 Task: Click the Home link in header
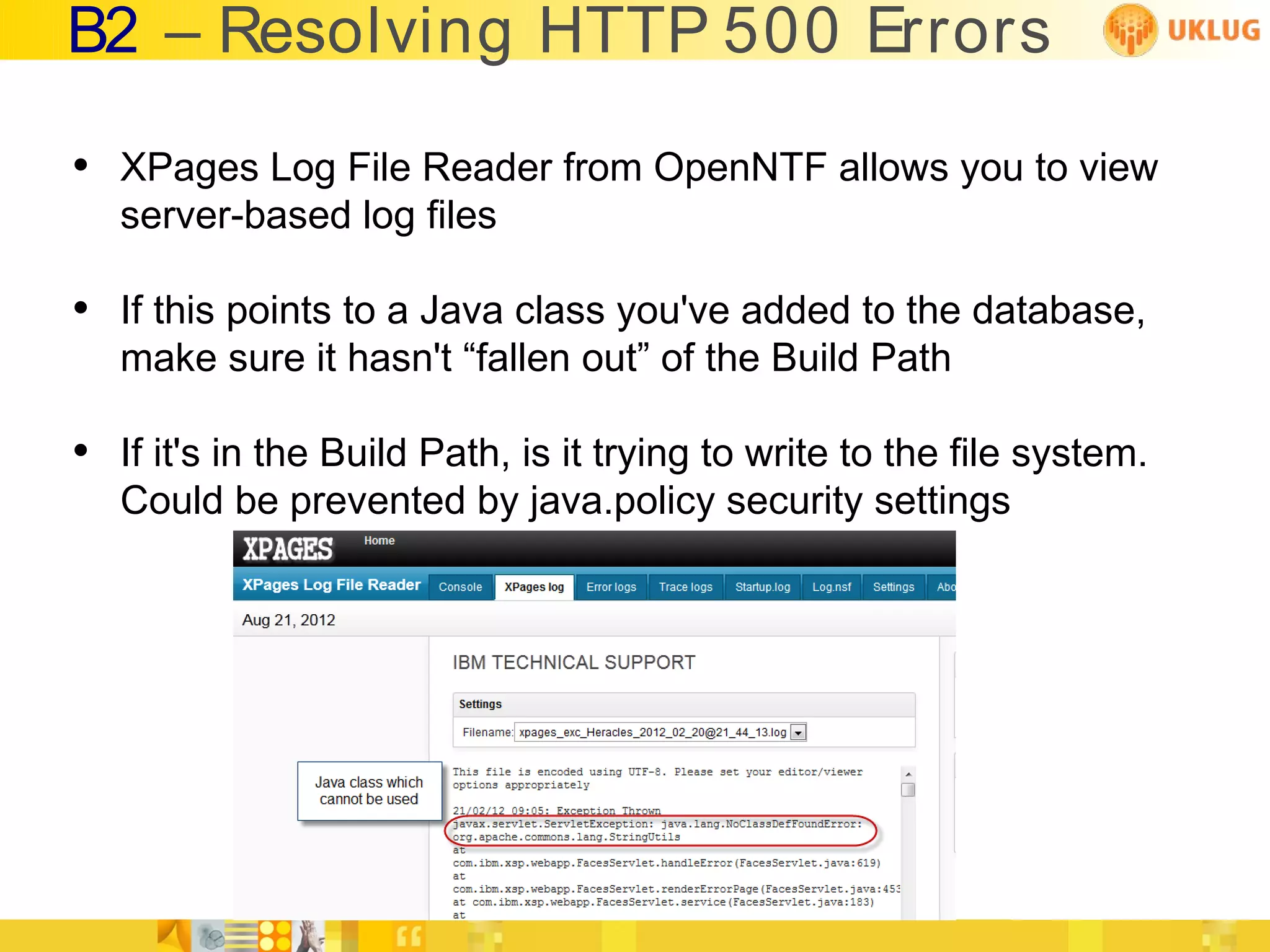tap(379, 540)
